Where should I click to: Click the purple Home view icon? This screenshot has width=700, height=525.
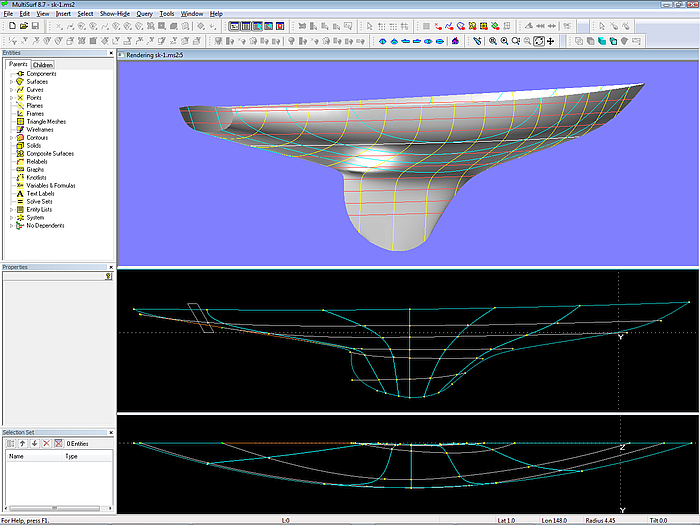tap(455, 41)
